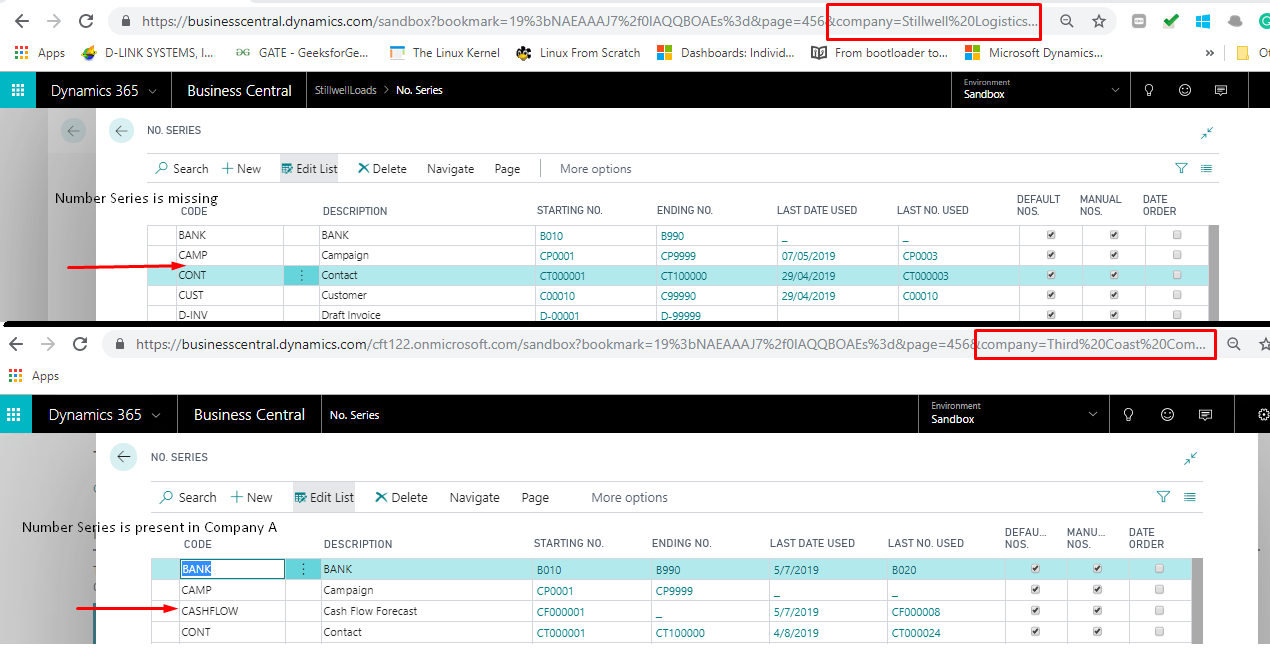
Task: Toggle Date Order for the top CONT row
Action: click(1176, 275)
